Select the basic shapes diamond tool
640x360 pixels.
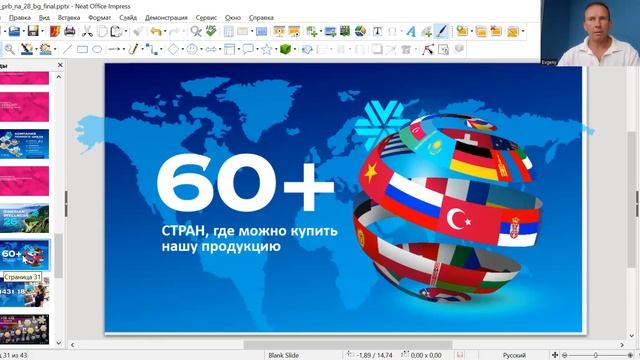coord(173,49)
